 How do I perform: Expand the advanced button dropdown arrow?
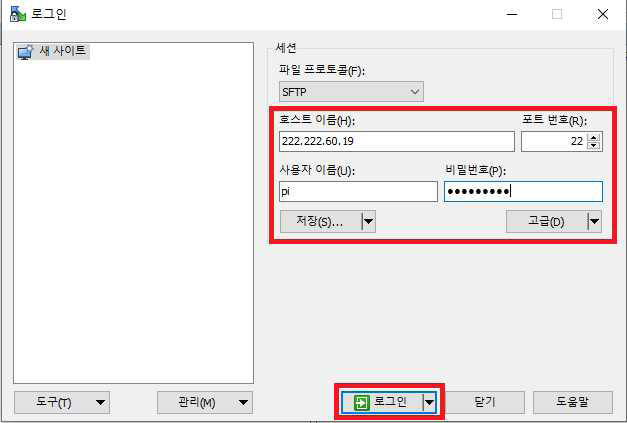pos(595,221)
